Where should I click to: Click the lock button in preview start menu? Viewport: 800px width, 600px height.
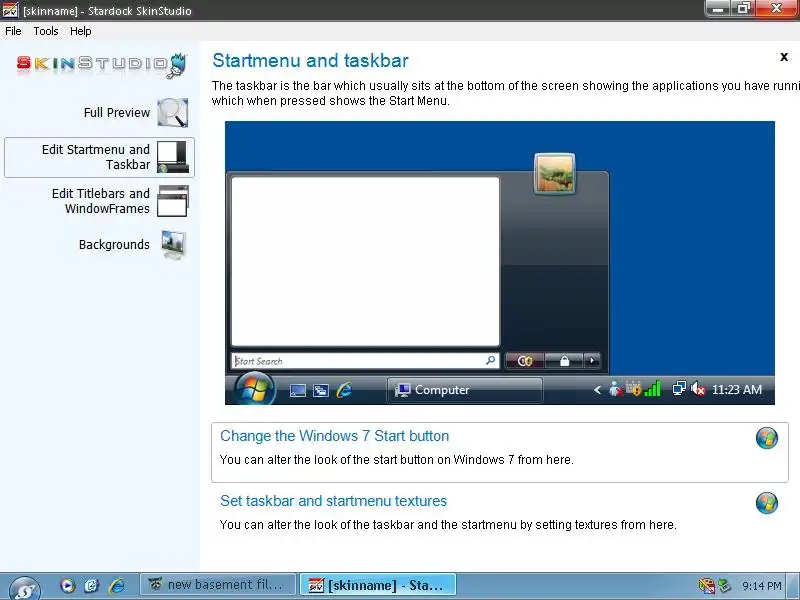tap(564, 361)
